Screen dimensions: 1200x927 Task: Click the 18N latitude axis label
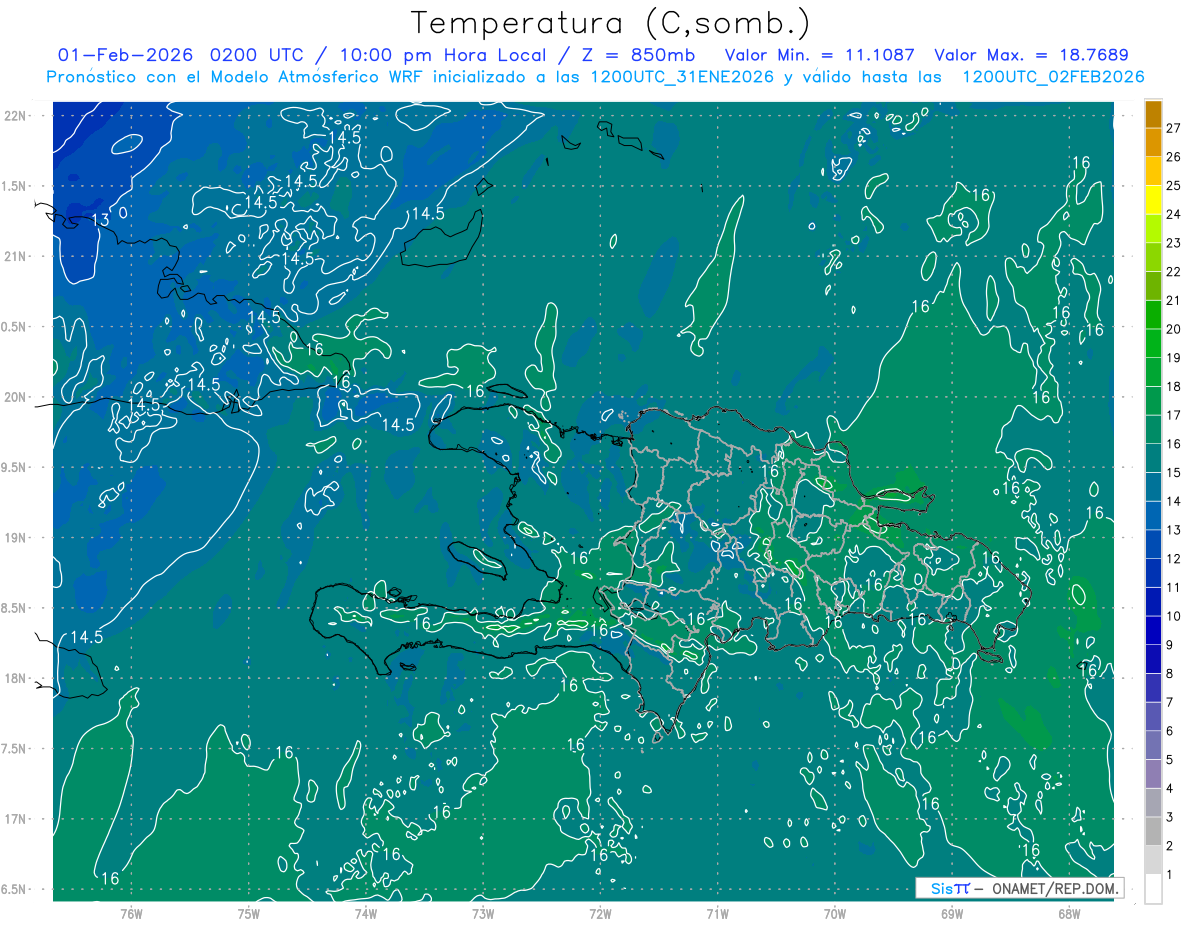pos(14,678)
